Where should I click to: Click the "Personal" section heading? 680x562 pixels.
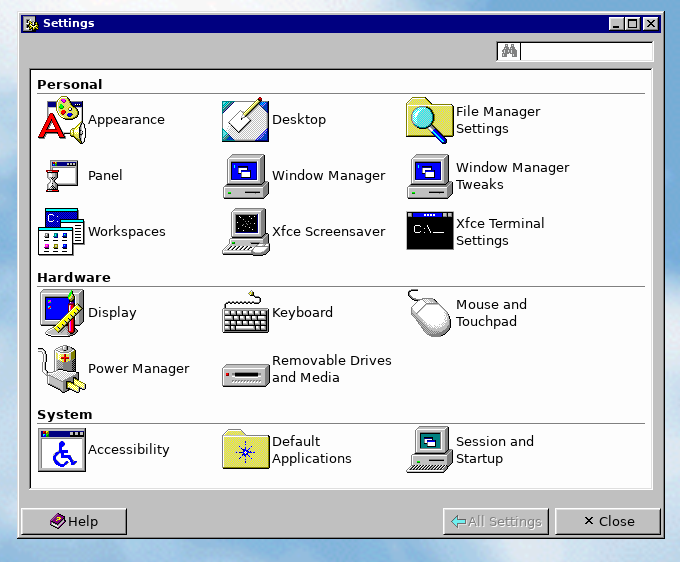point(70,85)
